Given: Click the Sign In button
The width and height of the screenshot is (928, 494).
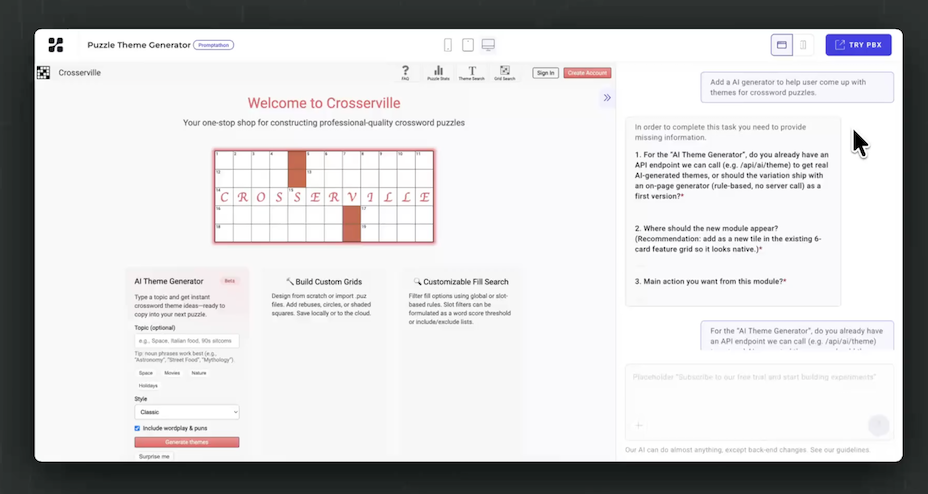Looking at the screenshot, I should pos(545,73).
